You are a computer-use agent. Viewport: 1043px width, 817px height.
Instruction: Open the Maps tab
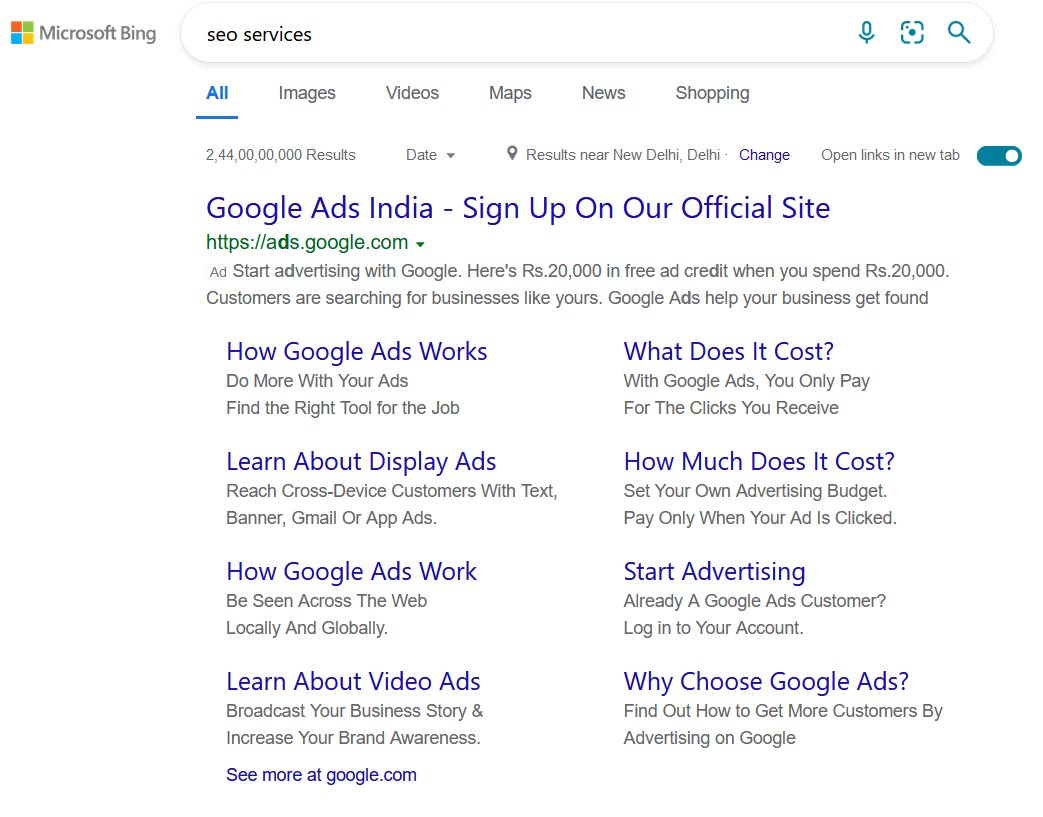click(x=510, y=93)
